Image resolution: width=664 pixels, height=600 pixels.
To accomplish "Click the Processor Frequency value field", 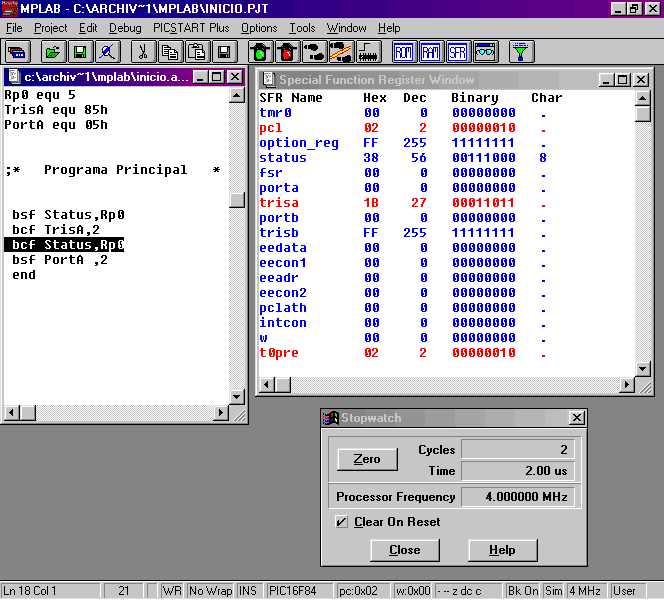I will (518, 497).
